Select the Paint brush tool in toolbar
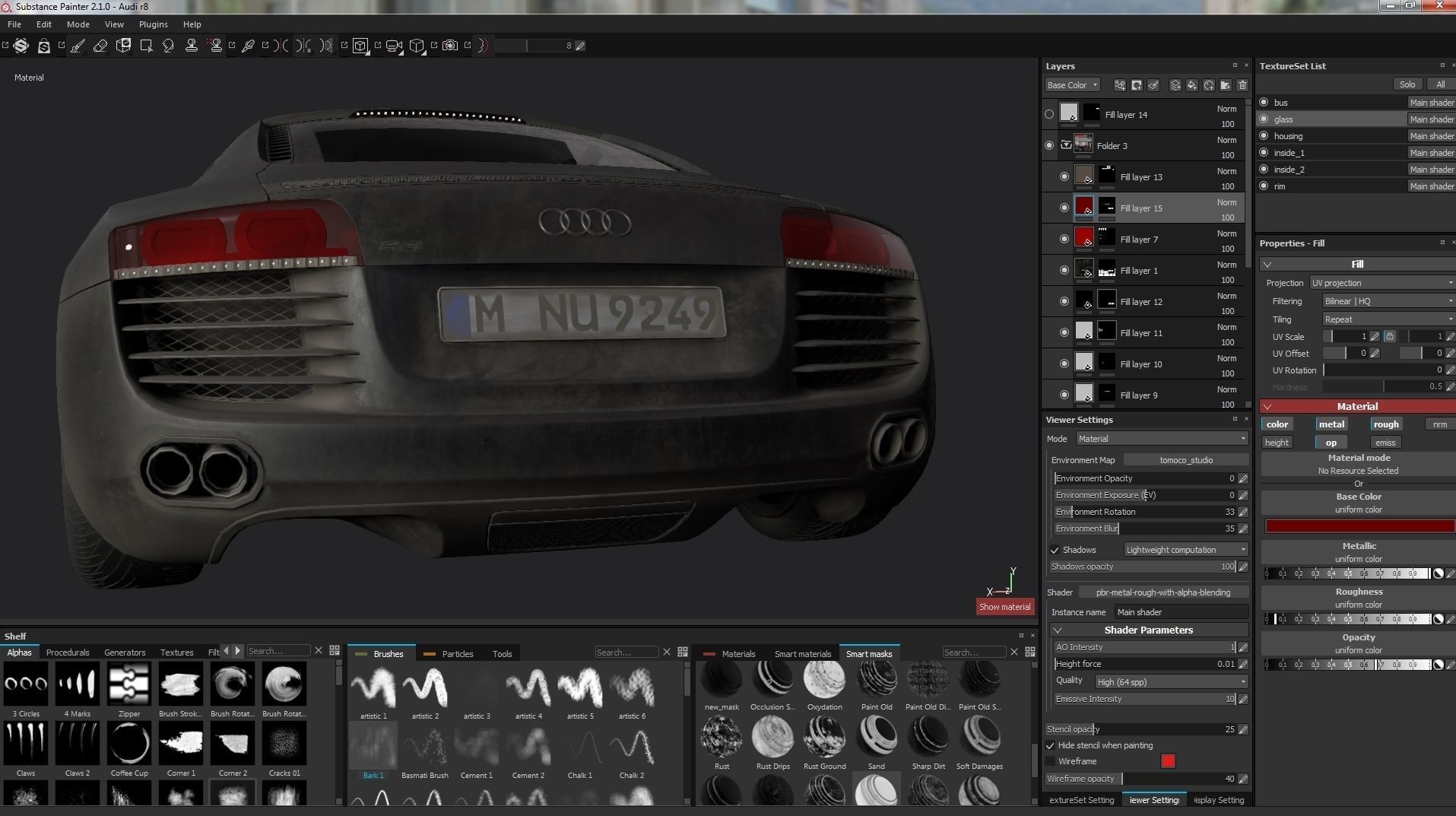Viewport: 1456px width, 816px height. [78, 46]
